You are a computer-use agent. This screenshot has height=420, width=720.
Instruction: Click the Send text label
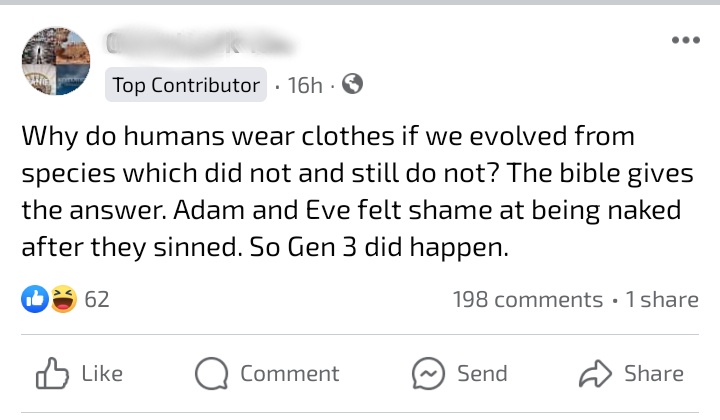482,374
